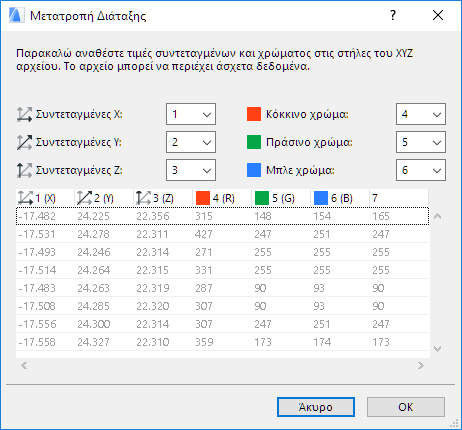Click the axis icon in the 1 (X) header

click(x=25, y=198)
